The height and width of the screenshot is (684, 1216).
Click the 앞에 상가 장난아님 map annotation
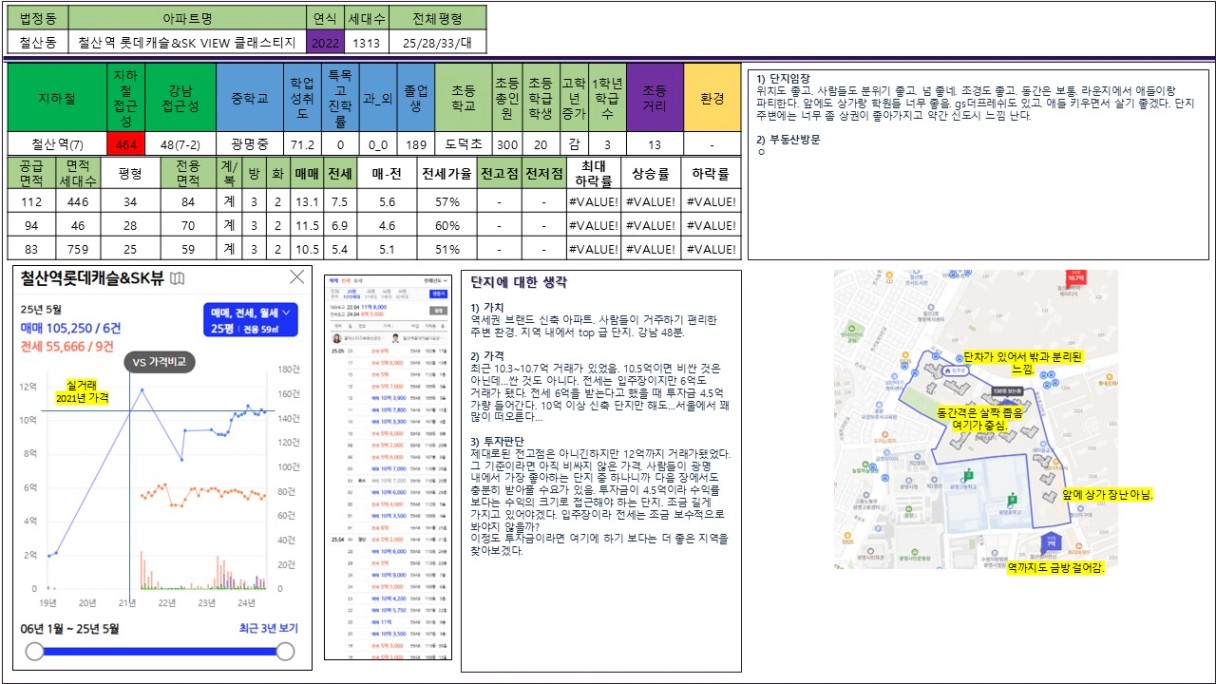pos(1107,495)
